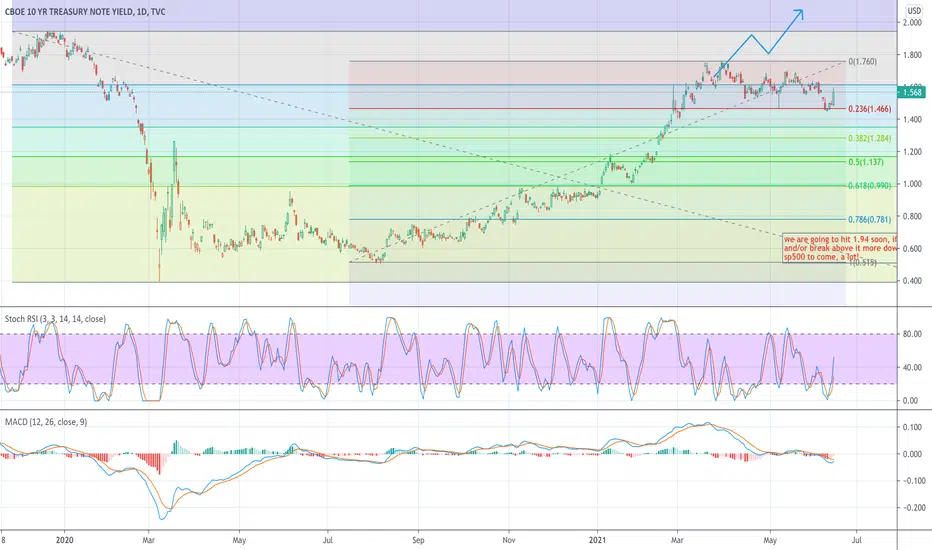The height and width of the screenshot is (550, 932).
Task: Click the May 2021 time axis label
Action: 770,540
